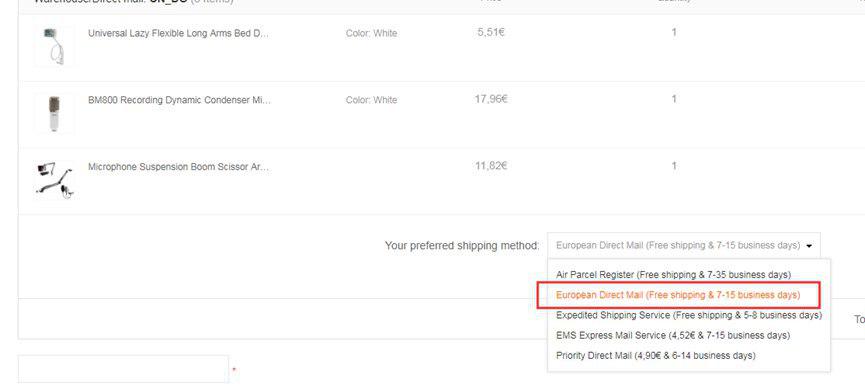Select Air Parcel Register shipping option

pos(674,275)
